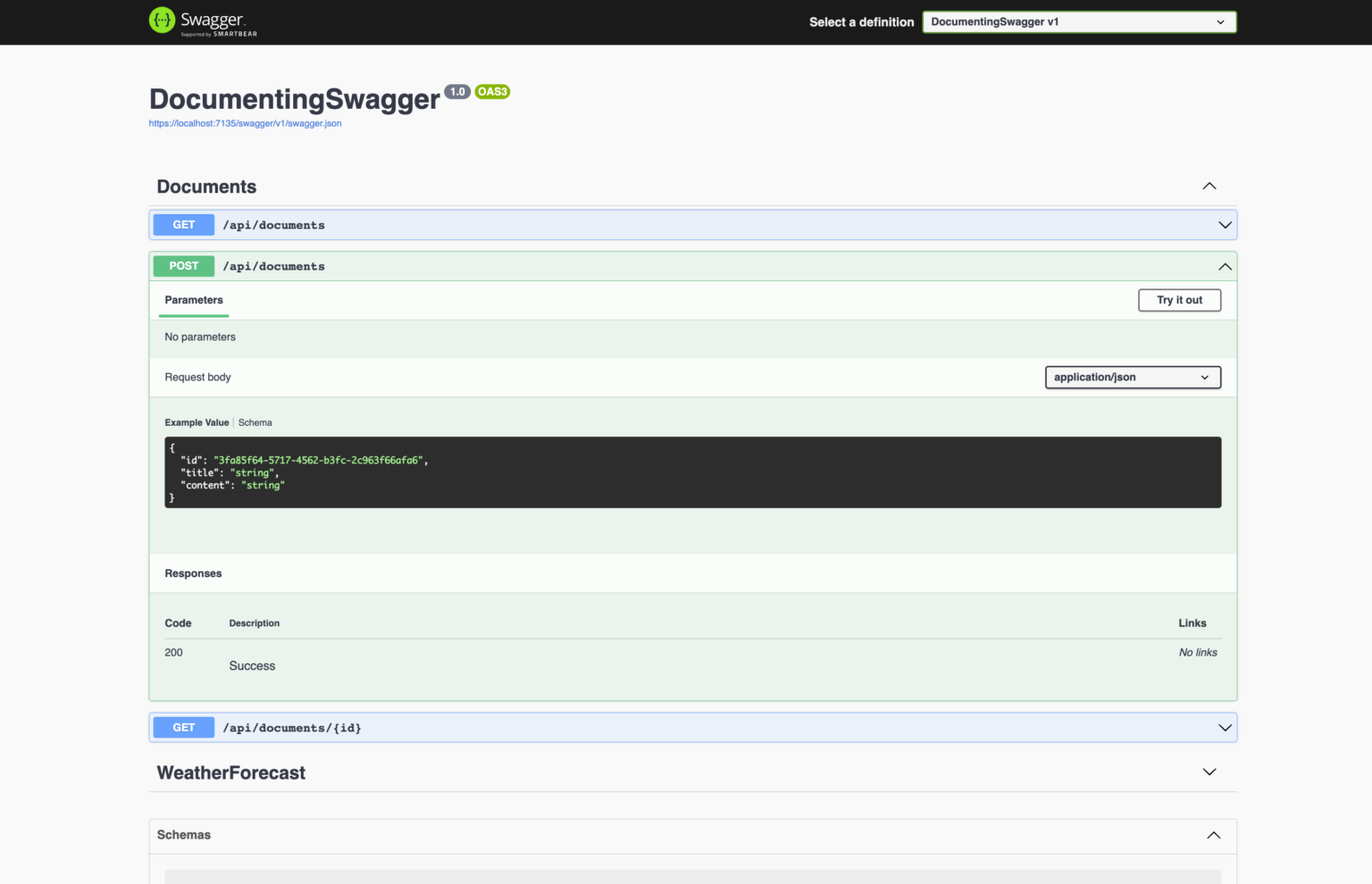Toggle the Parameters section tab
Screen dimensions: 1372x884
(193, 300)
